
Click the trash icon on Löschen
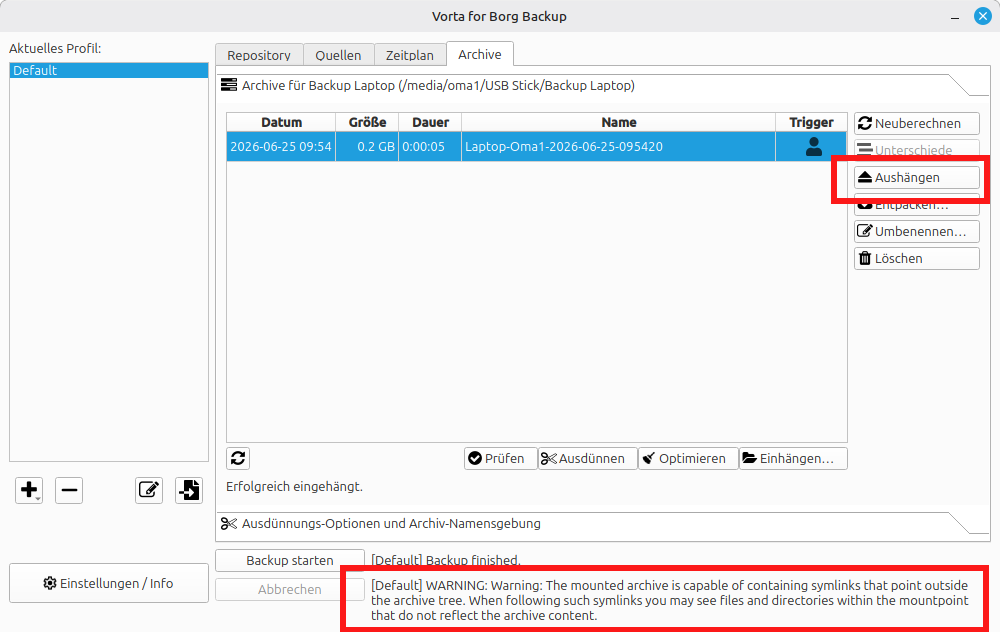click(865, 258)
